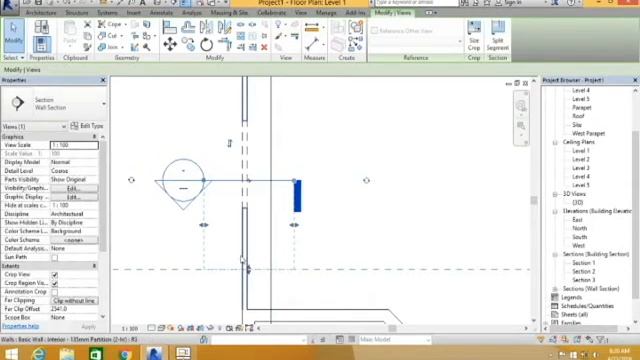Open the Properties help link
Screen dimensions: 640x360
pyautogui.click(x=20, y=327)
